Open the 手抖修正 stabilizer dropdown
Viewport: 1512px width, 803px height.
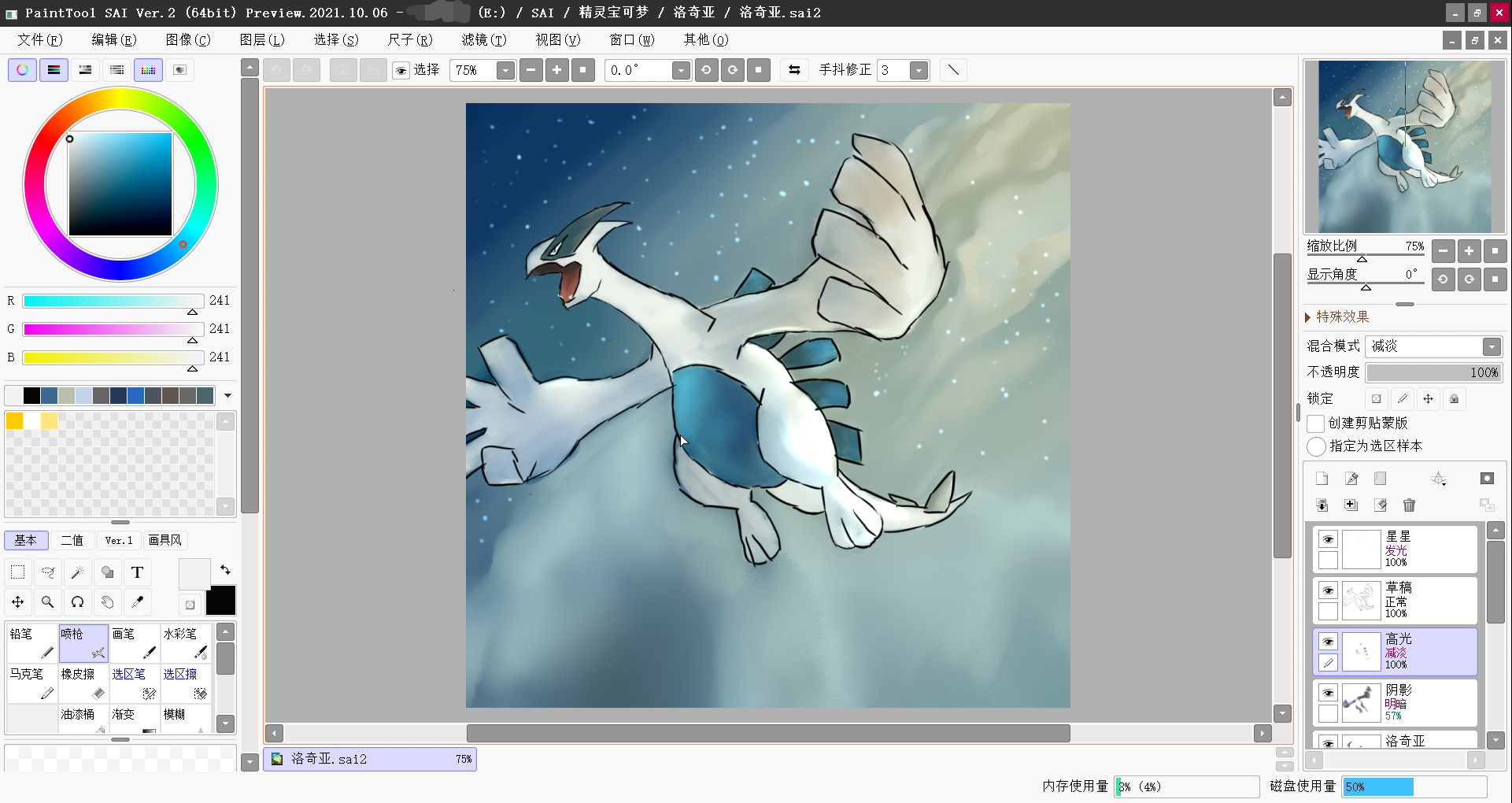tap(919, 71)
